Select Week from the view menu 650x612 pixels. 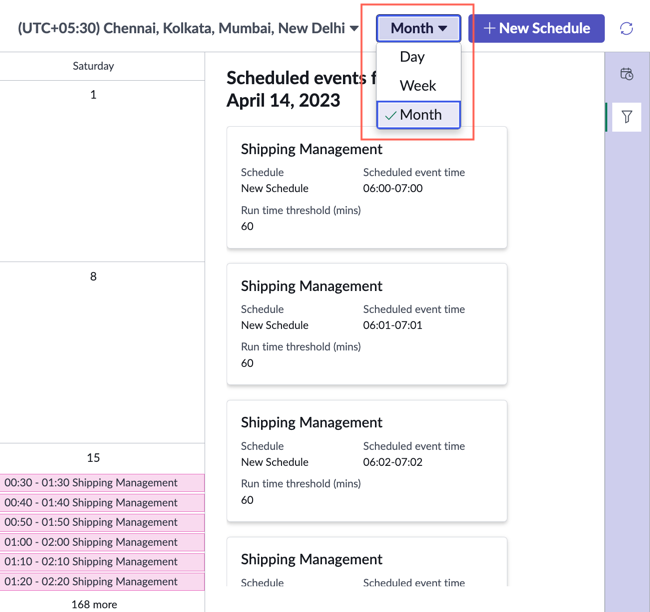[418, 86]
